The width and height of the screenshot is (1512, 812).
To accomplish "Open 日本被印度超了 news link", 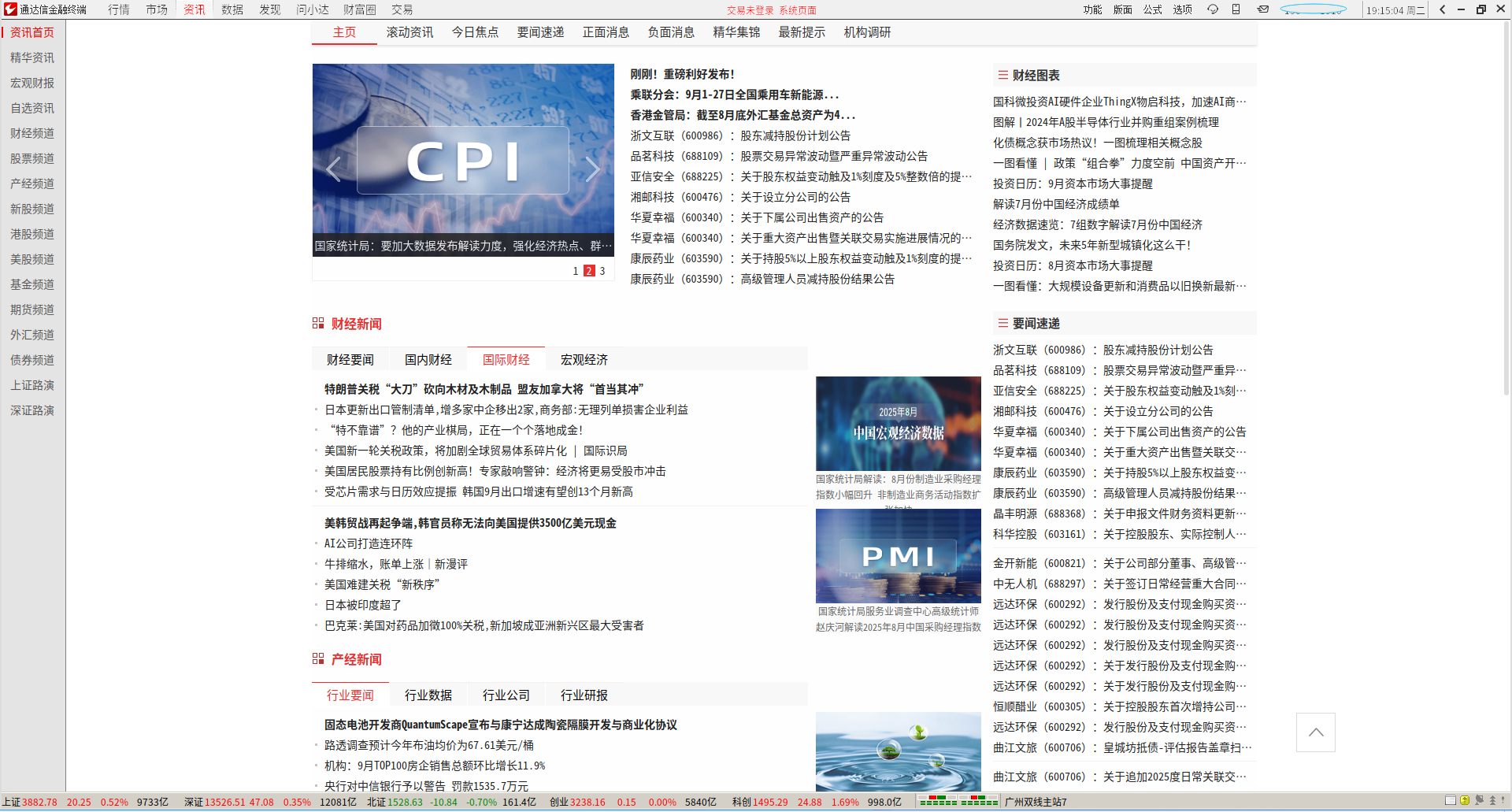I will [x=363, y=605].
